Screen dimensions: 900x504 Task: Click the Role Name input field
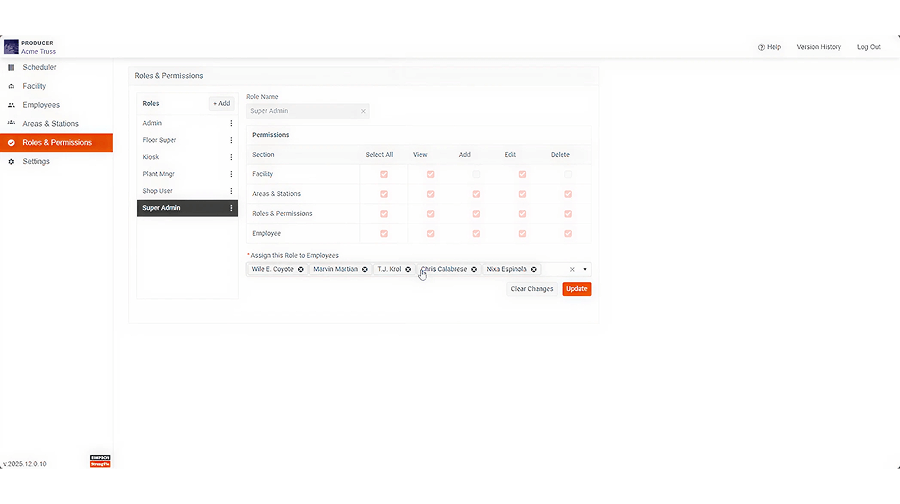pos(308,111)
